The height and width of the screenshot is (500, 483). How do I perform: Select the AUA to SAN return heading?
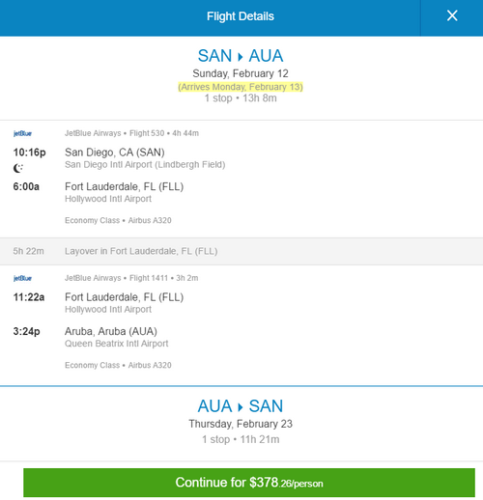(x=240, y=406)
